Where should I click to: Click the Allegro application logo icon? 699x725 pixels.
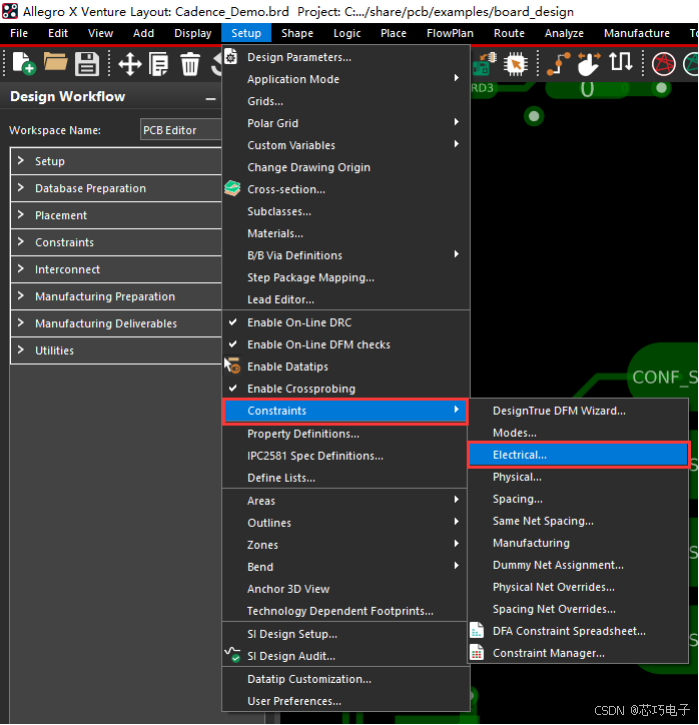coord(10,11)
